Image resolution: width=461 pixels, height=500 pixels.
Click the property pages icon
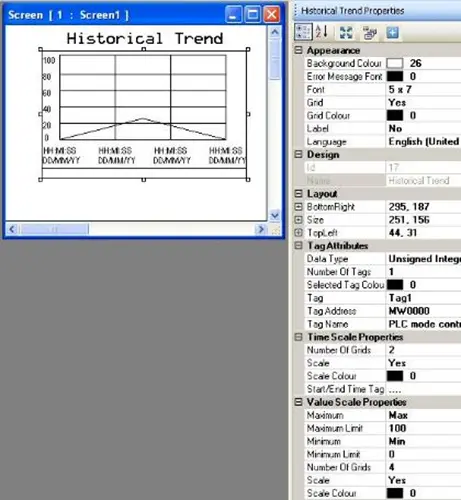click(x=369, y=33)
